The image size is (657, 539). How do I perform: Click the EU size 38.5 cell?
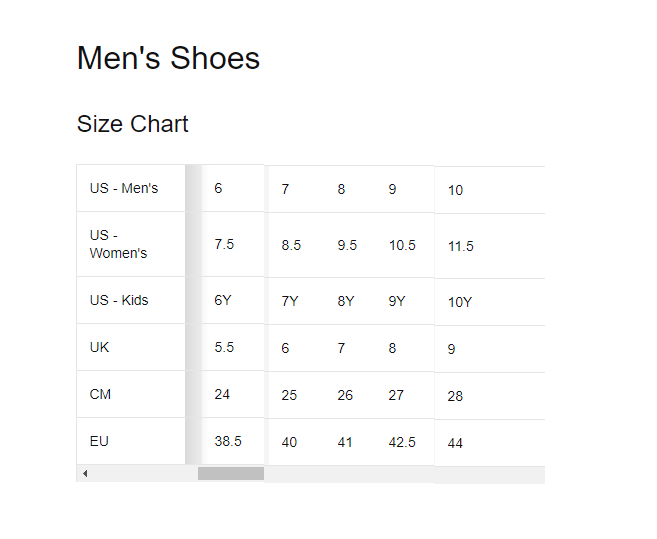(x=228, y=441)
